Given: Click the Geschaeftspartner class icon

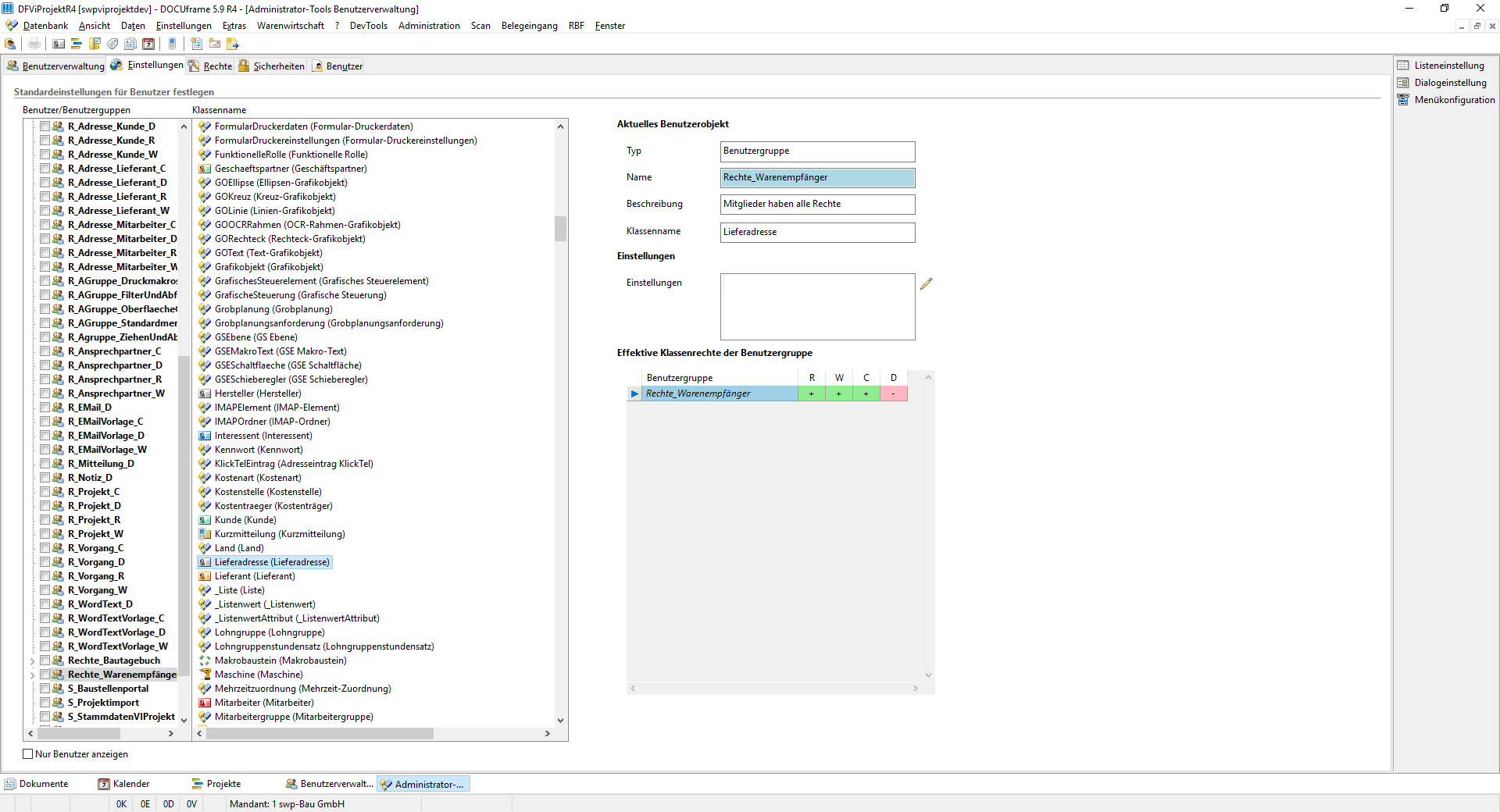Looking at the screenshot, I should point(205,169).
